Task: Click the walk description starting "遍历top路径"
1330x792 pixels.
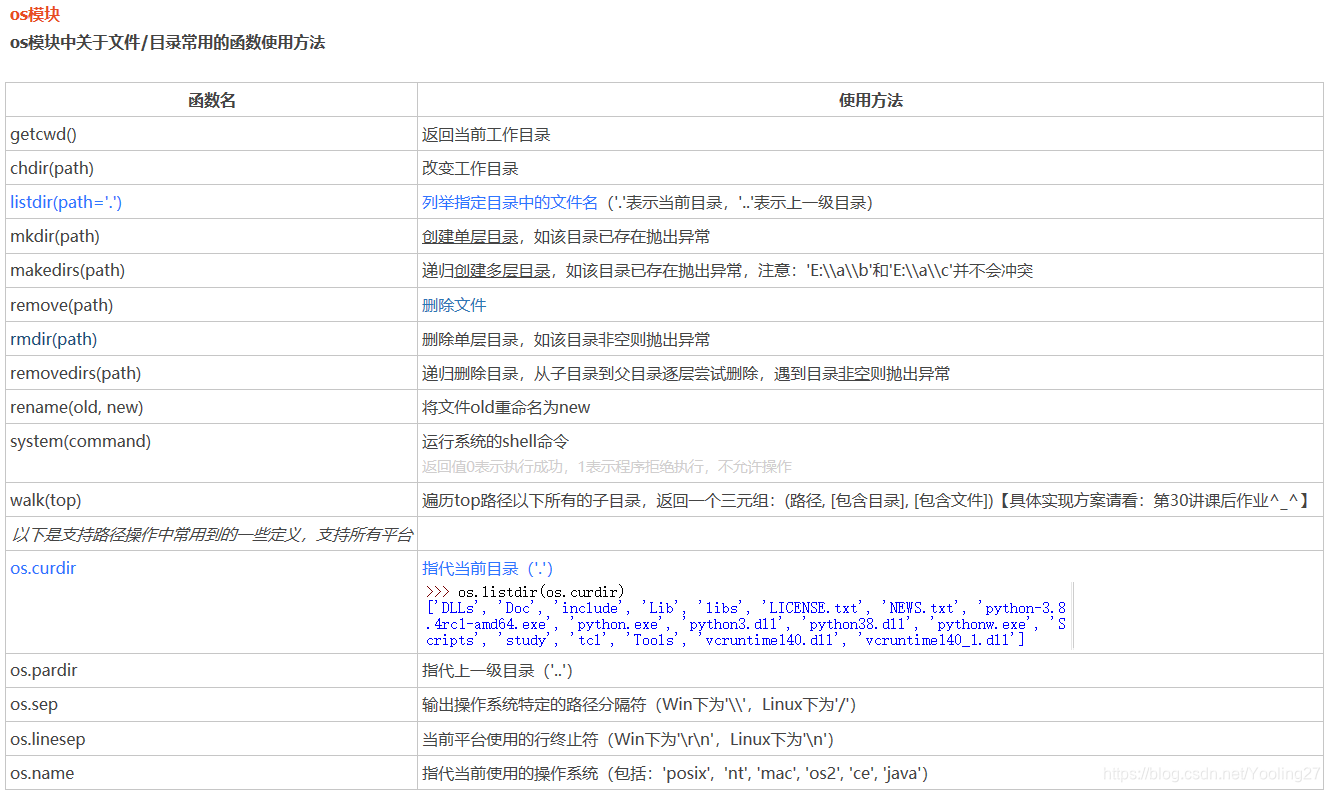Action: (866, 500)
